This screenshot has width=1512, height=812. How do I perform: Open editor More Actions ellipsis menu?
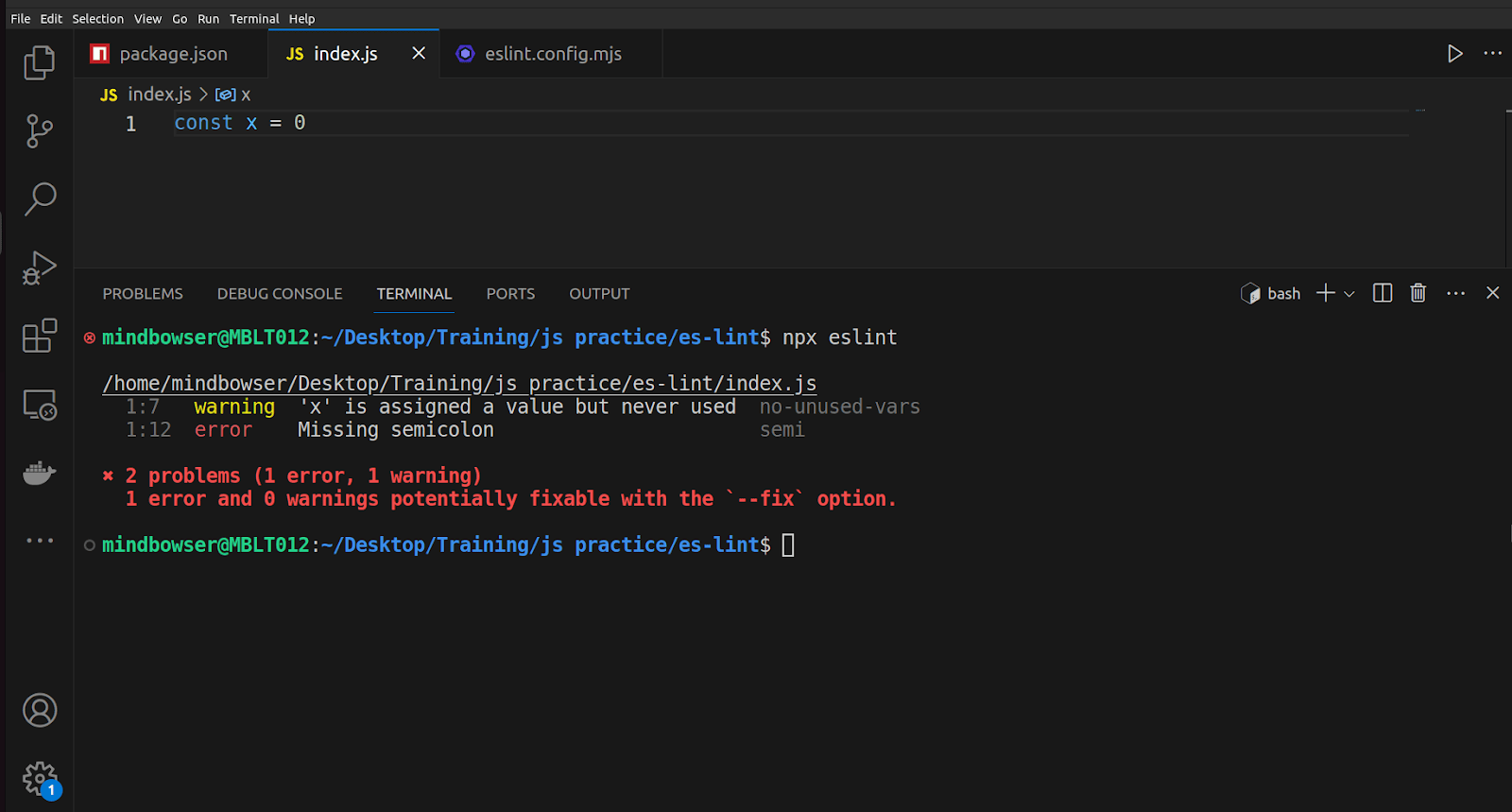[1492, 54]
